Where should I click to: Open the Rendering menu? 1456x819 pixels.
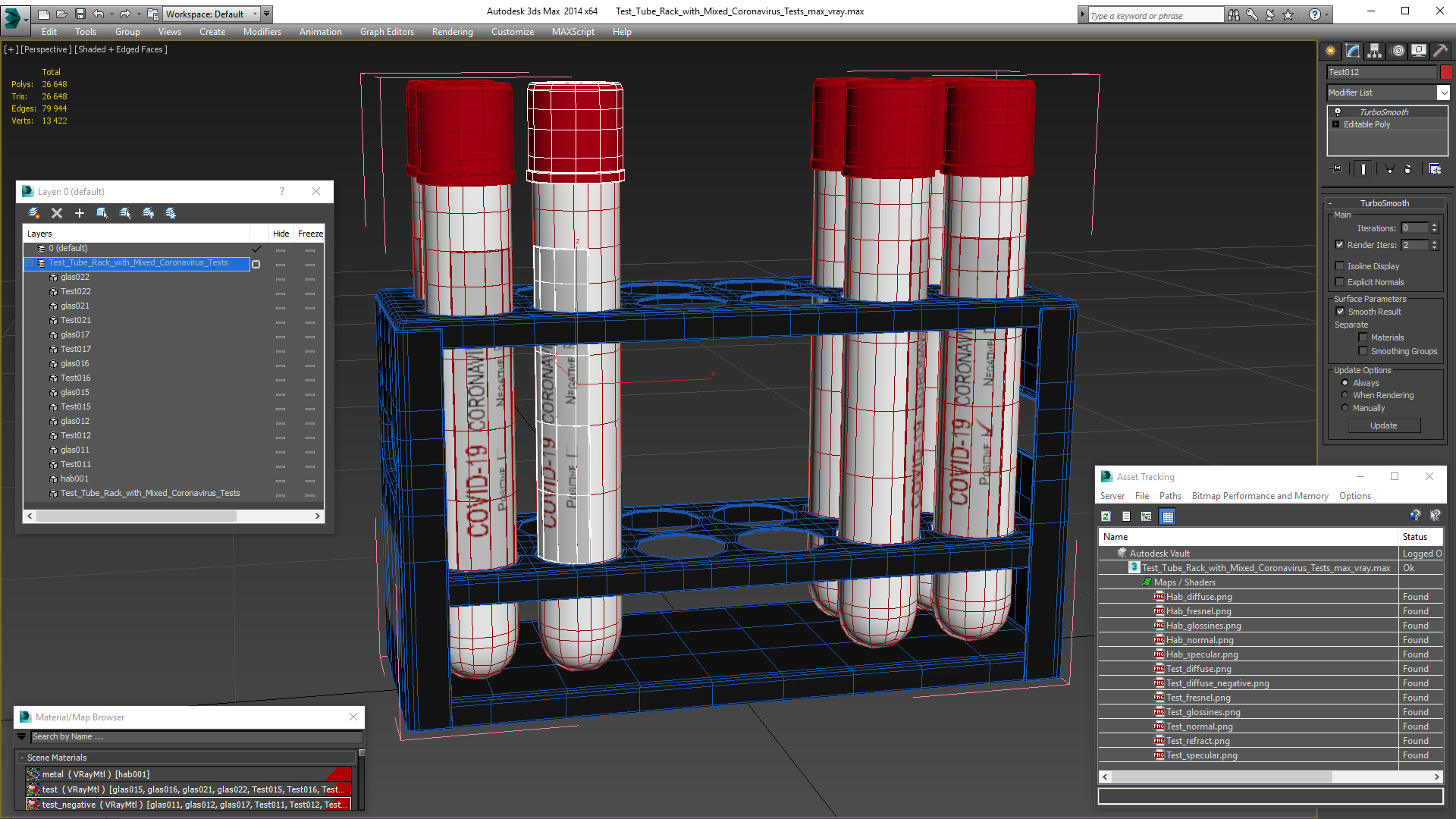(452, 32)
